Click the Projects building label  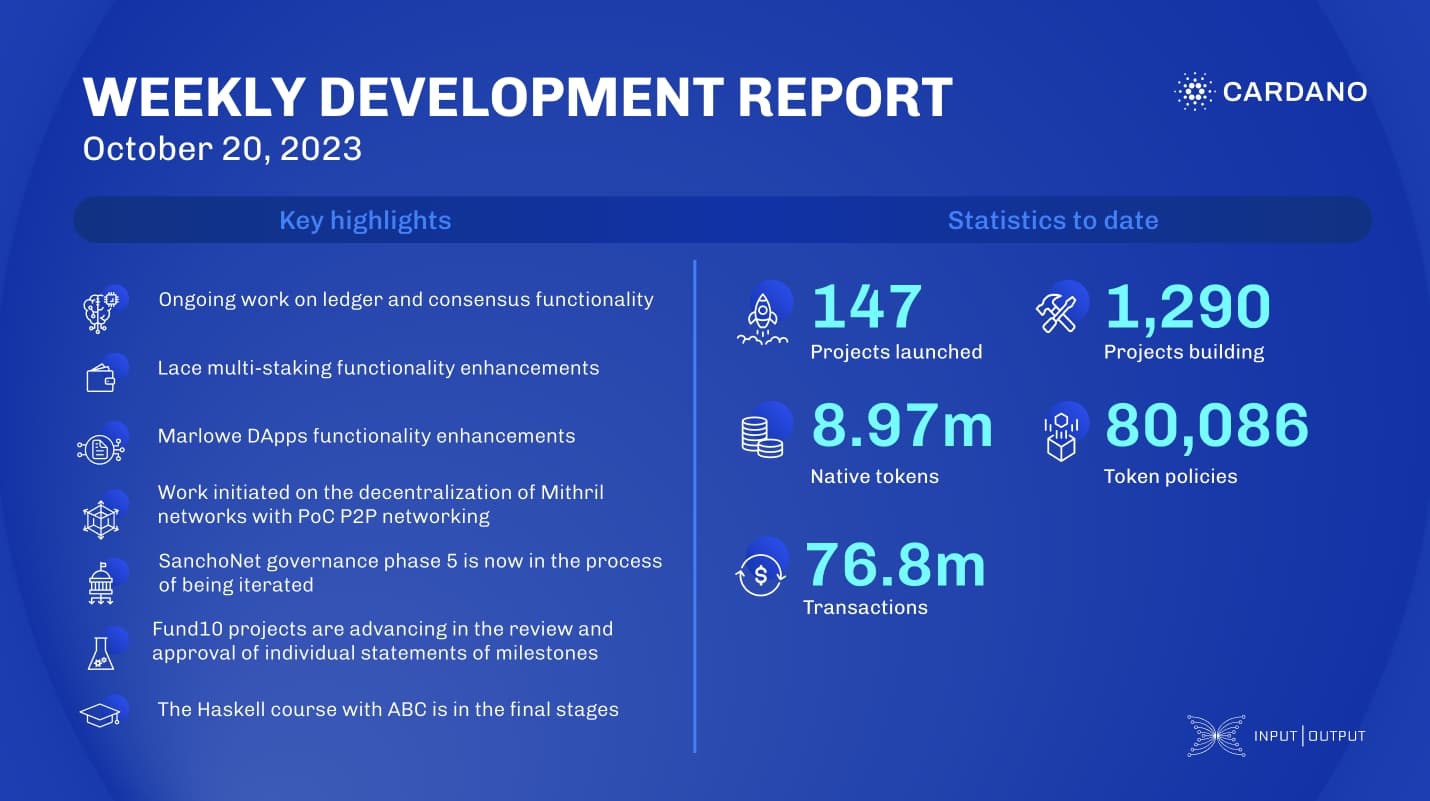point(1184,352)
